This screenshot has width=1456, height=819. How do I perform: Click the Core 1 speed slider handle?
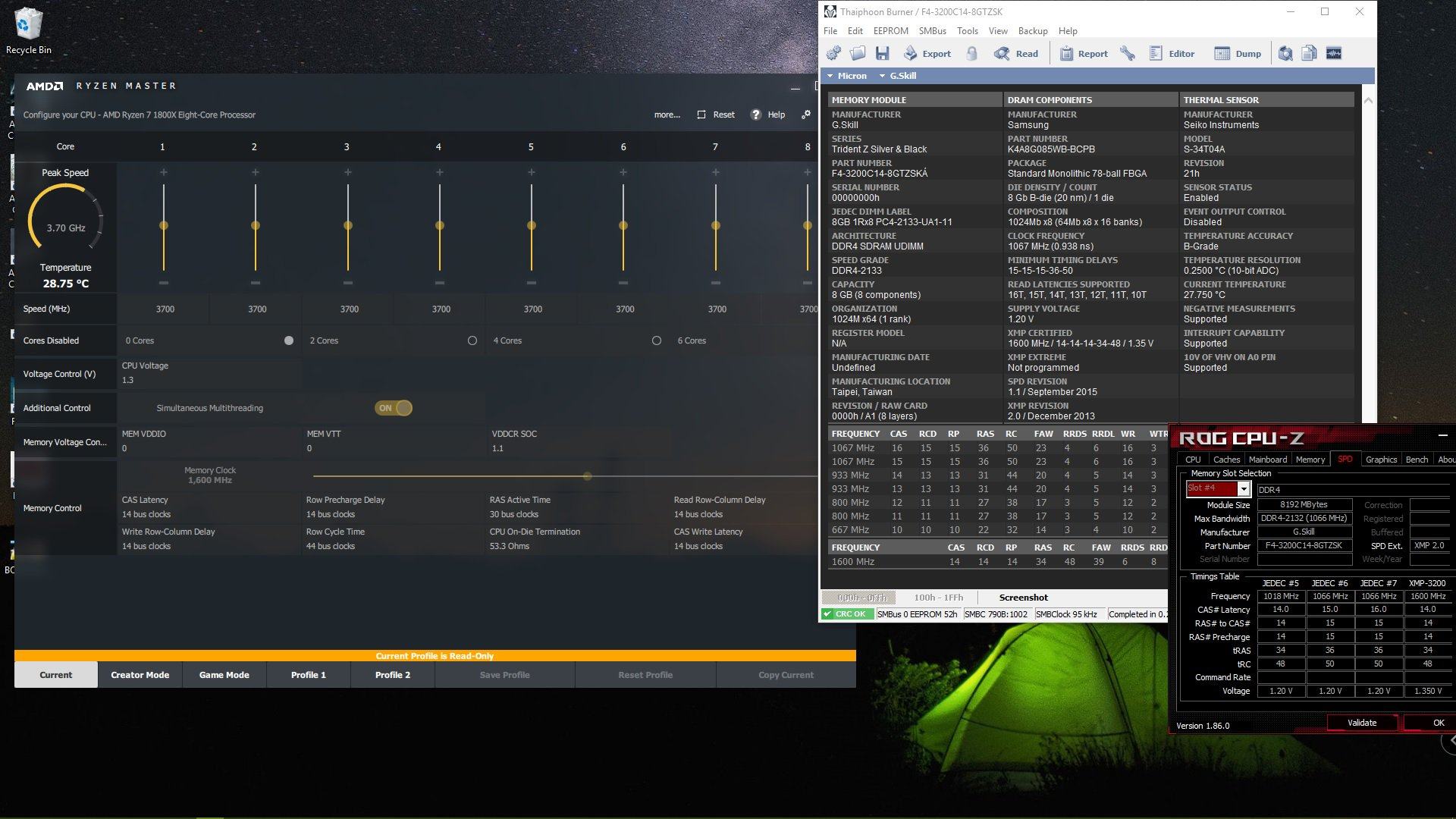164,225
